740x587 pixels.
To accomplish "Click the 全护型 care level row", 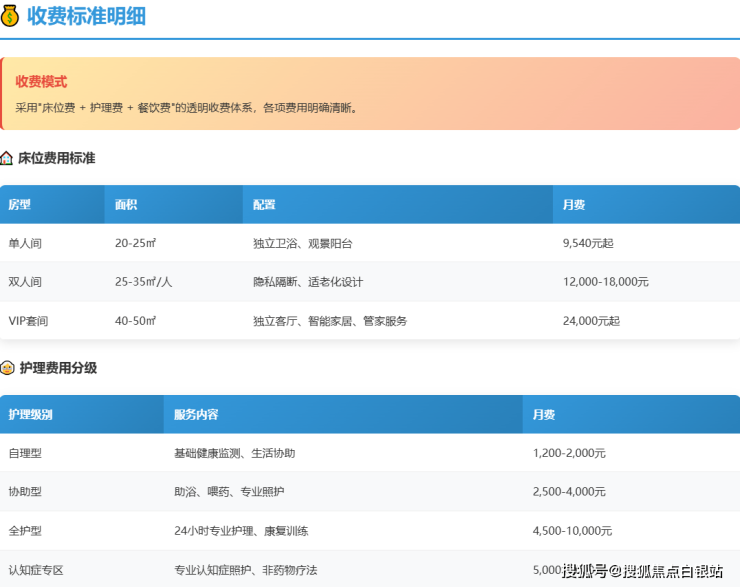I will tap(25, 531).
